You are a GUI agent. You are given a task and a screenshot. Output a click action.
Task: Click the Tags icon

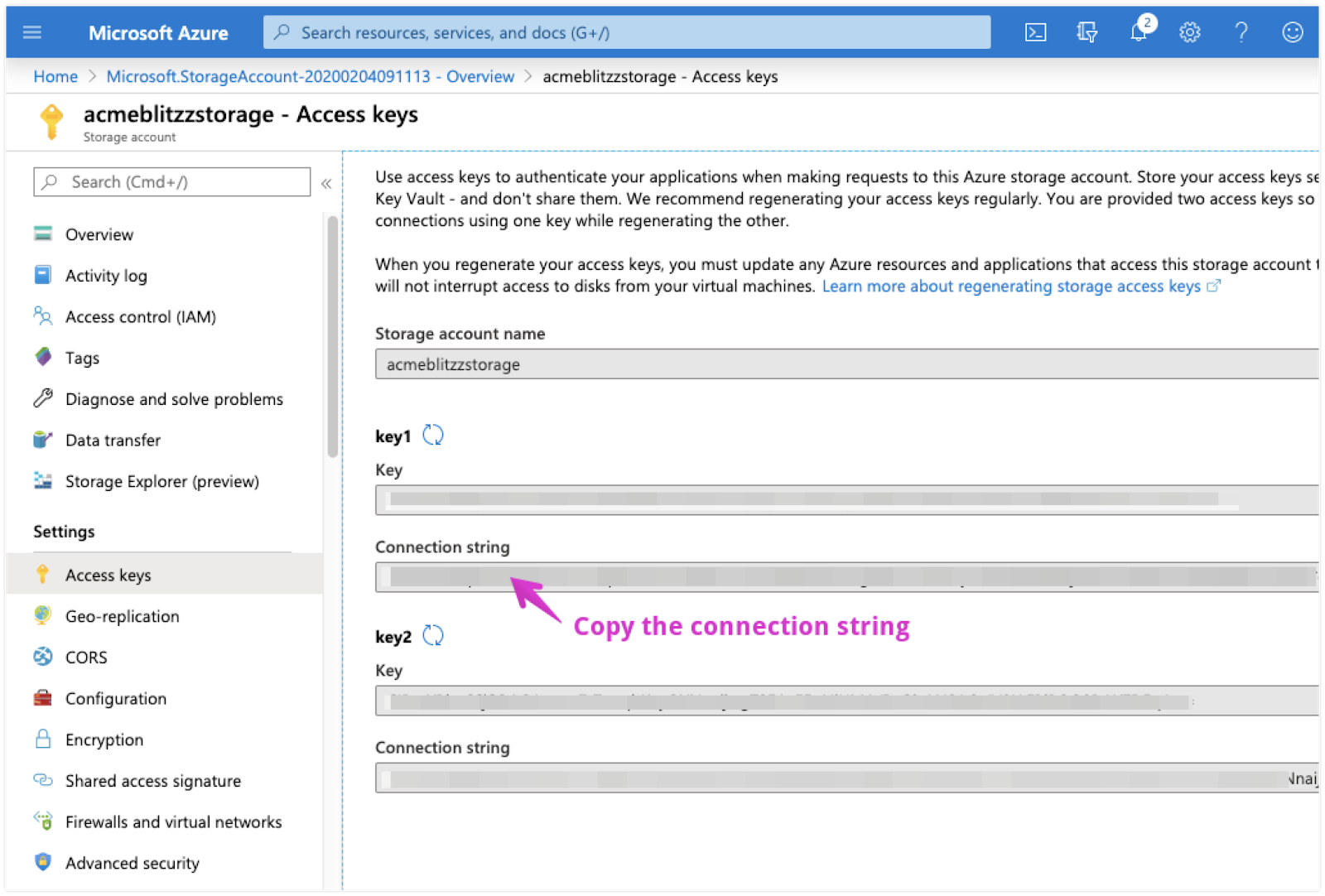pos(43,357)
